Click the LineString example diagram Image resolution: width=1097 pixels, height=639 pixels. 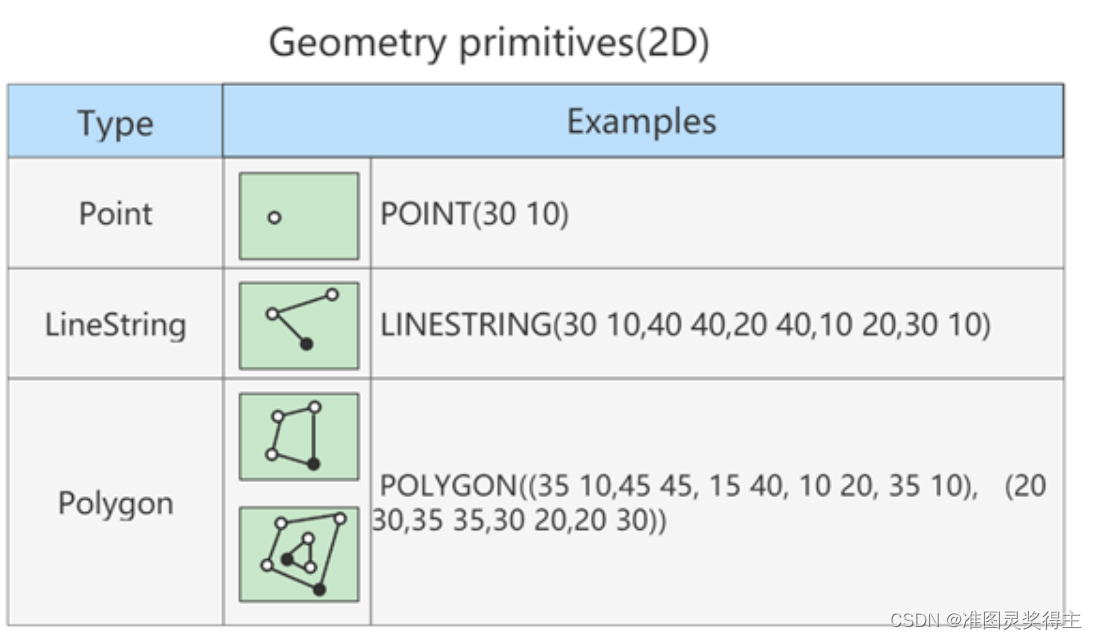click(x=299, y=325)
